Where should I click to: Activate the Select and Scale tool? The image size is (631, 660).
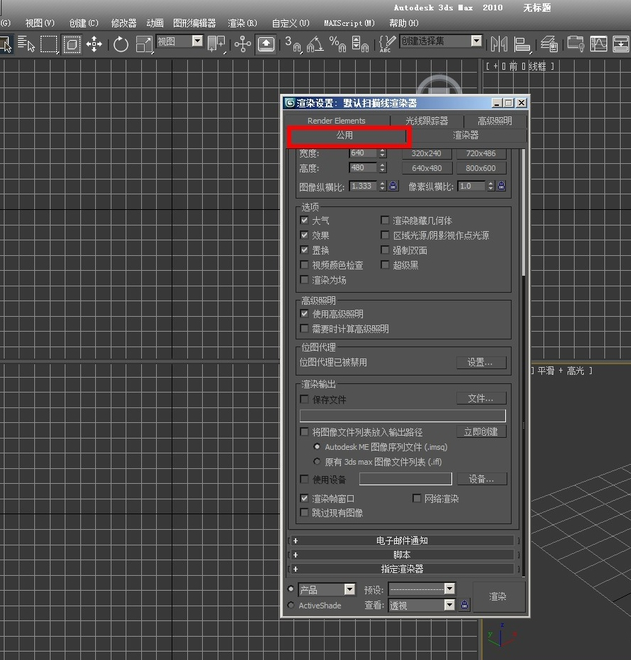pos(144,44)
